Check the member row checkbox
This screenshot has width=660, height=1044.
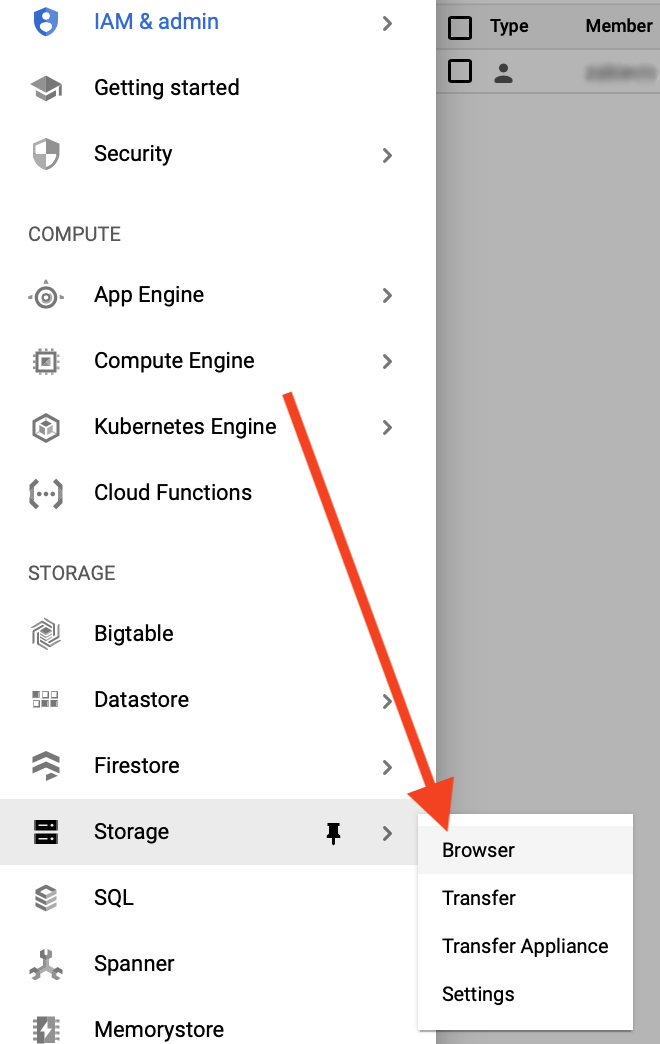pos(460,71)
